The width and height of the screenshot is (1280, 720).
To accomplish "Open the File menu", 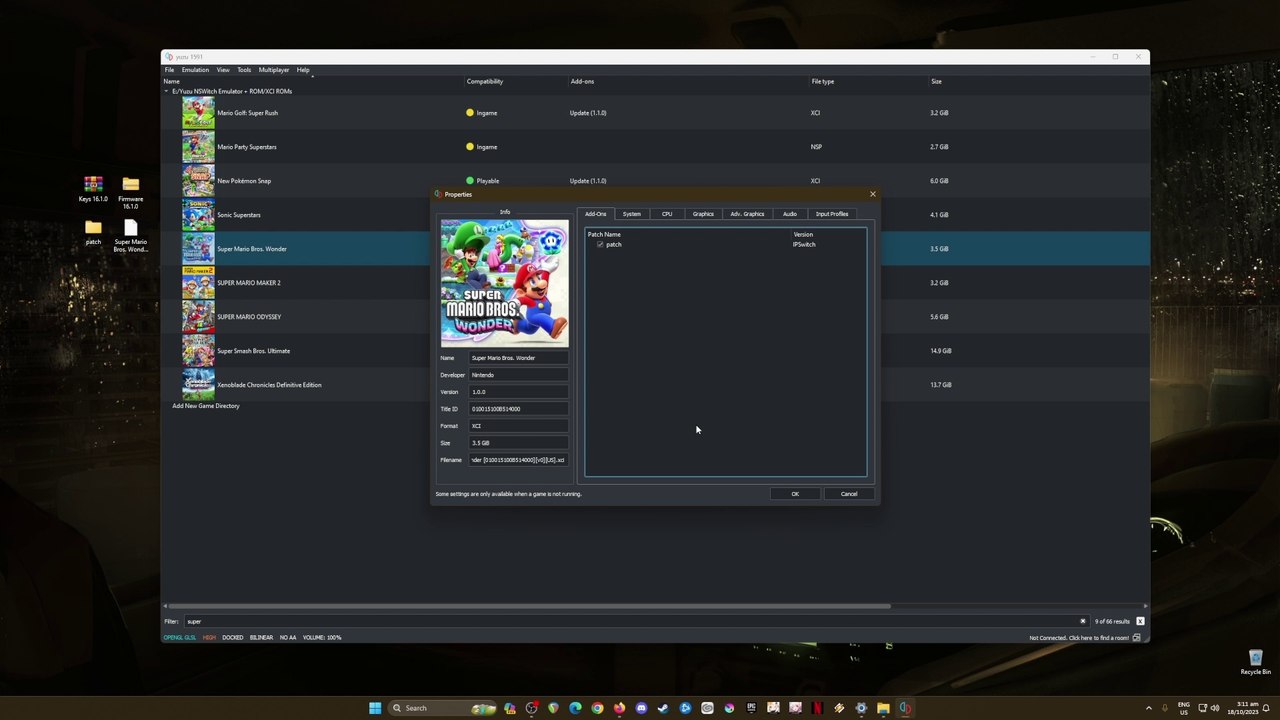I will click(169, 70).
